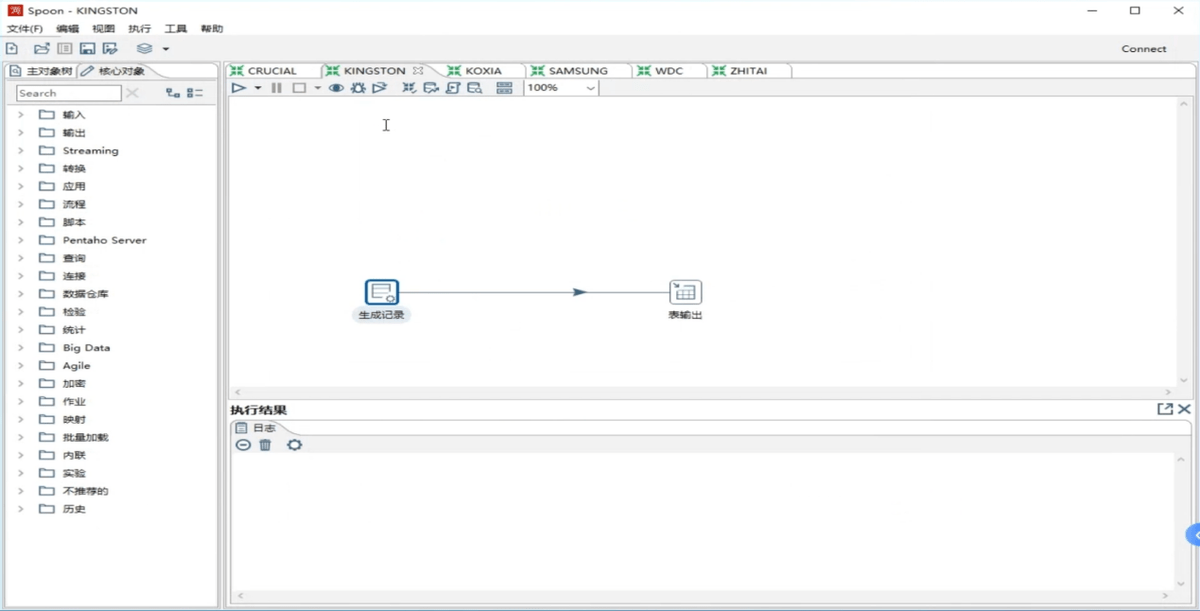Click the impact analysis icon
The width and height of the screenshot is (1200, 611).
(x=431, y=88)
